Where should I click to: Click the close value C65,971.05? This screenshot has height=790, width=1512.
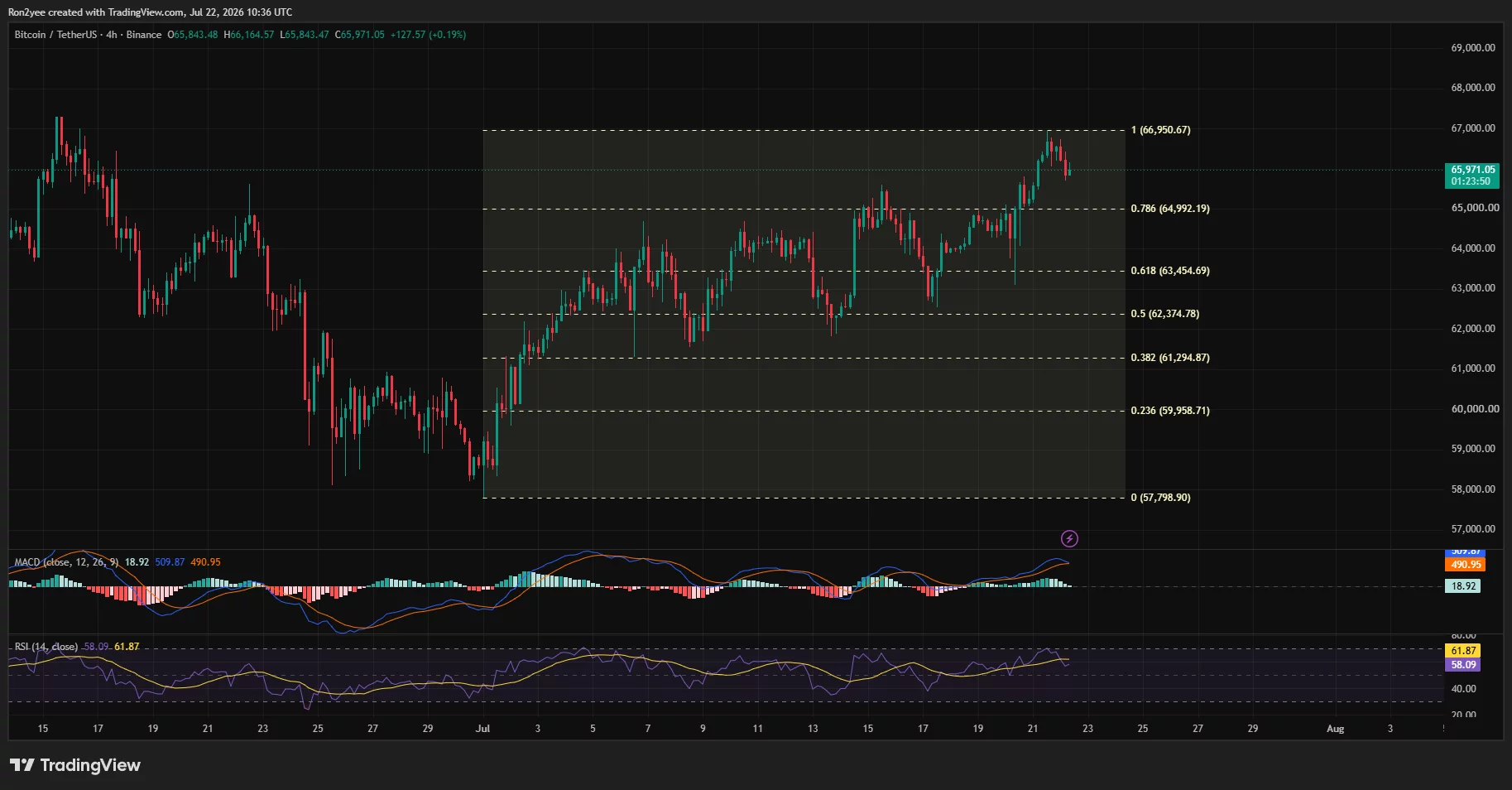[x=360, y=35]
